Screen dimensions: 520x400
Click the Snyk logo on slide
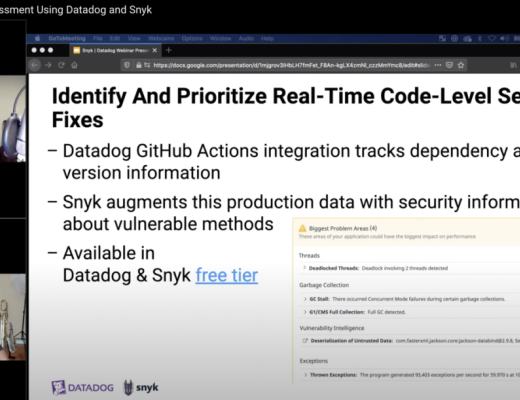pyautogui.click(x=141, y=388)
